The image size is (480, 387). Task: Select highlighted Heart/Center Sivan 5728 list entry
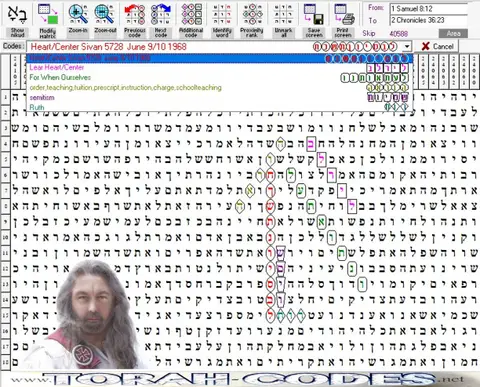coord(219,58)
